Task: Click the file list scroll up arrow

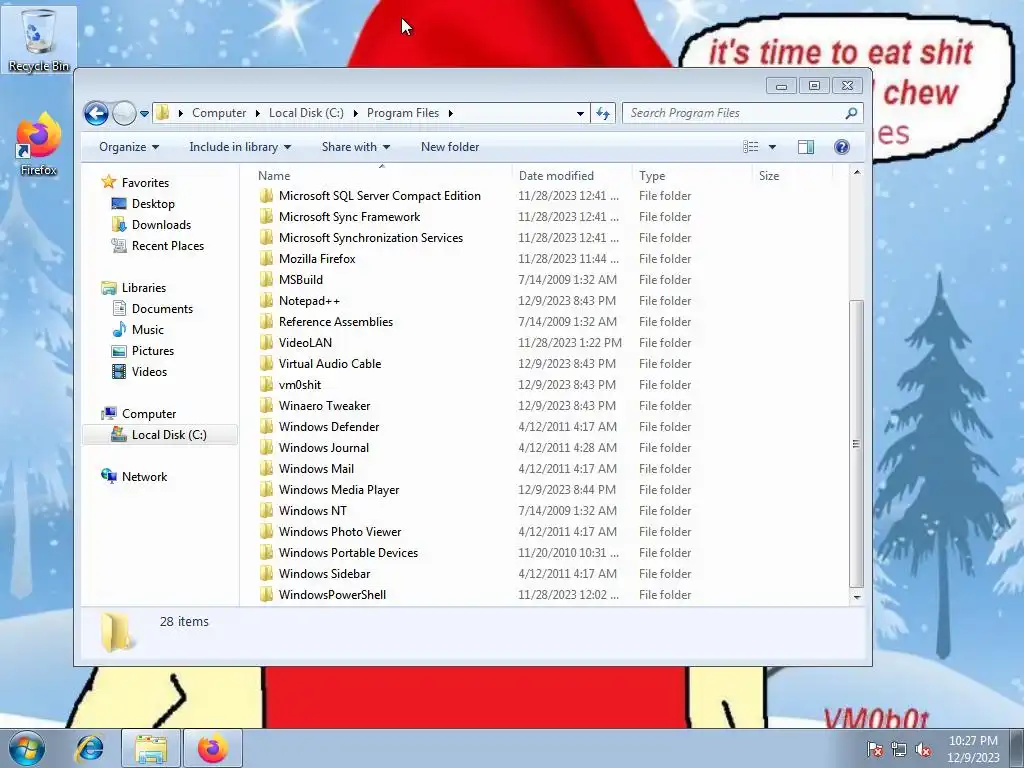Action: coord(857,172)
